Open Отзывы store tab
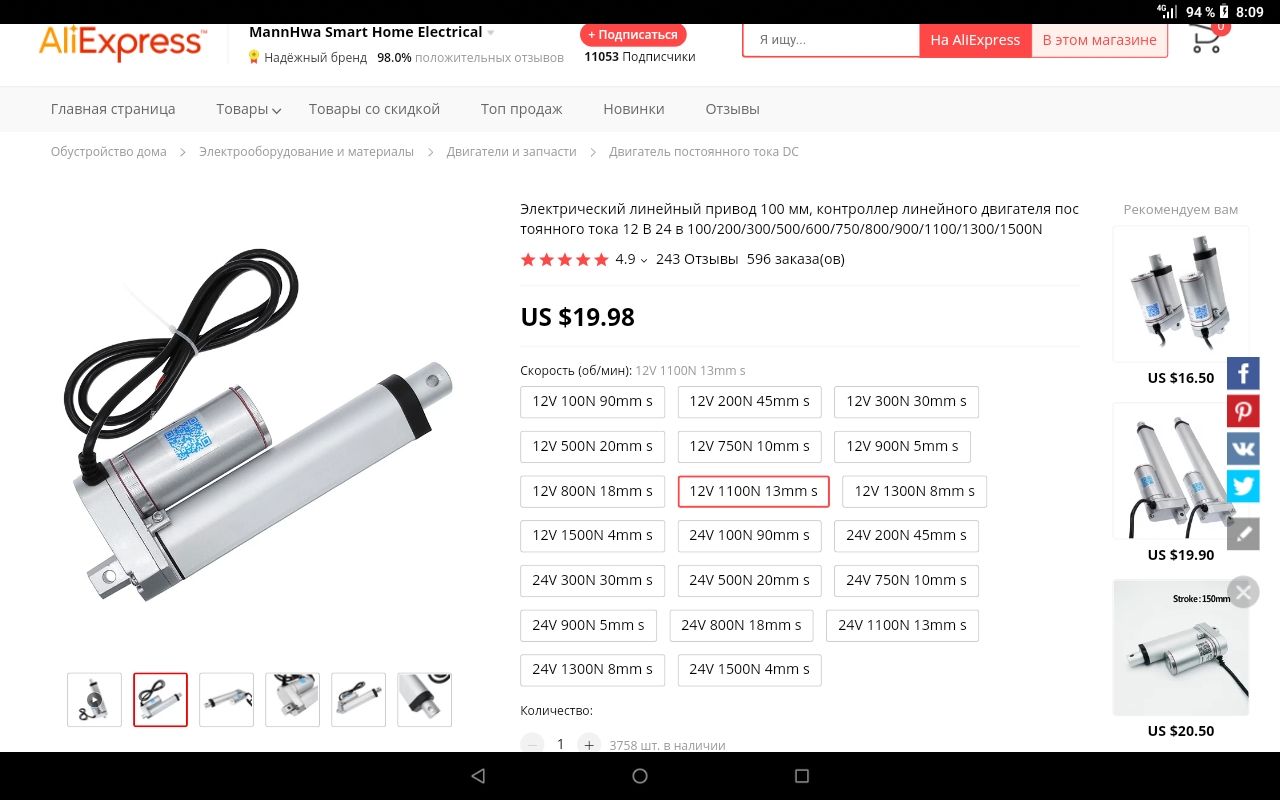 pos(732,109)
